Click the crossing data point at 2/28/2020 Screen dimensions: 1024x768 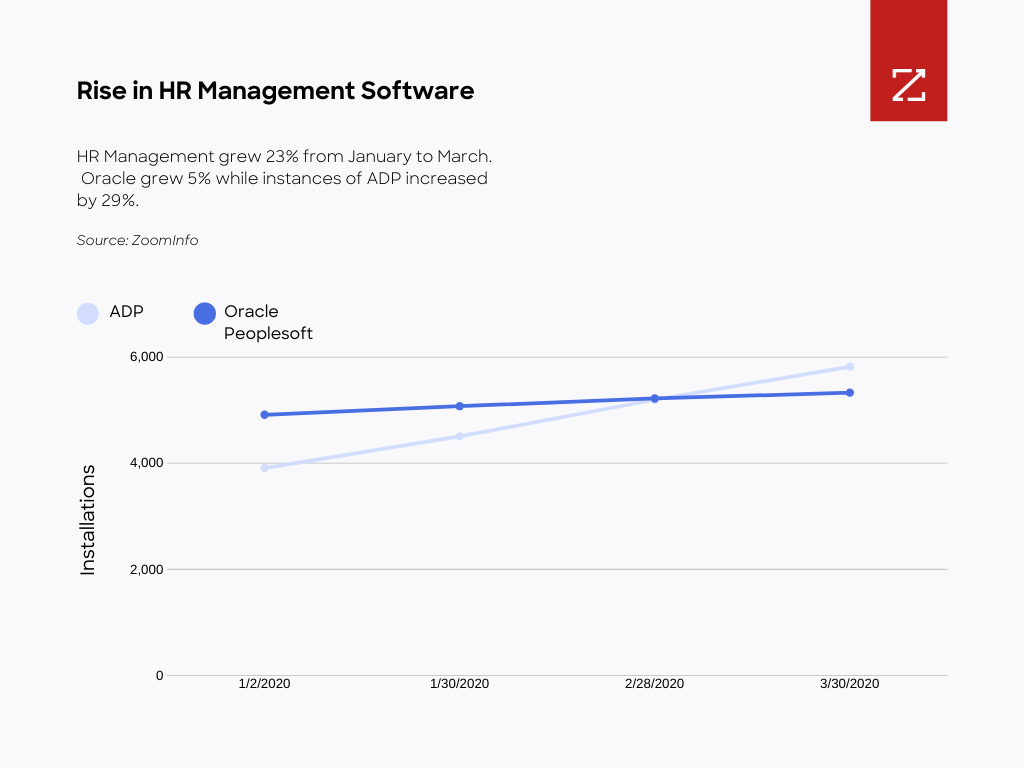pos(654,398)
